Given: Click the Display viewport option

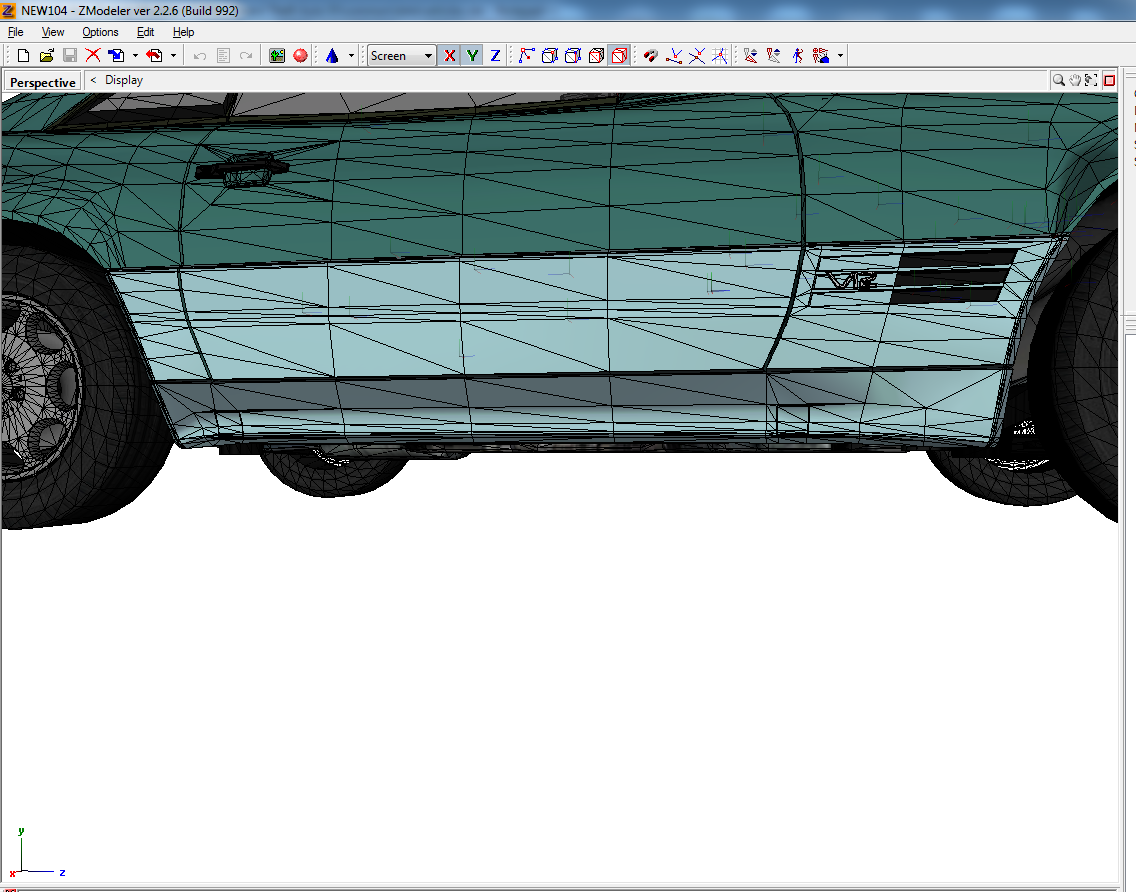Looking at the screenshot, I should (x=123, y=80).
